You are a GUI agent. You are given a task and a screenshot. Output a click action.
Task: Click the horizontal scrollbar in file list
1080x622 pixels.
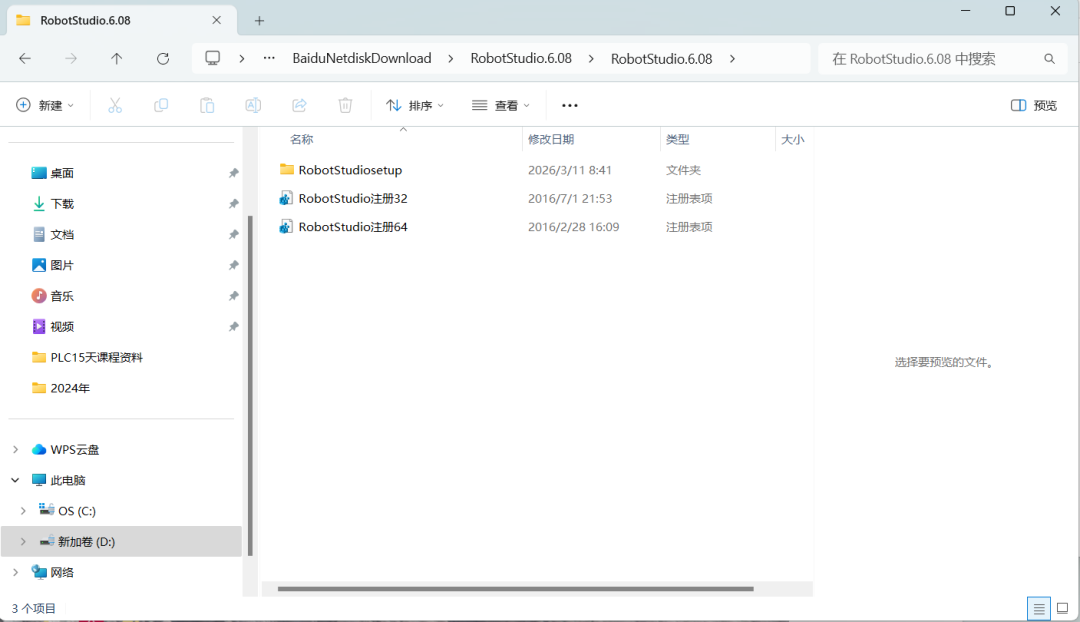click(515, 589)
